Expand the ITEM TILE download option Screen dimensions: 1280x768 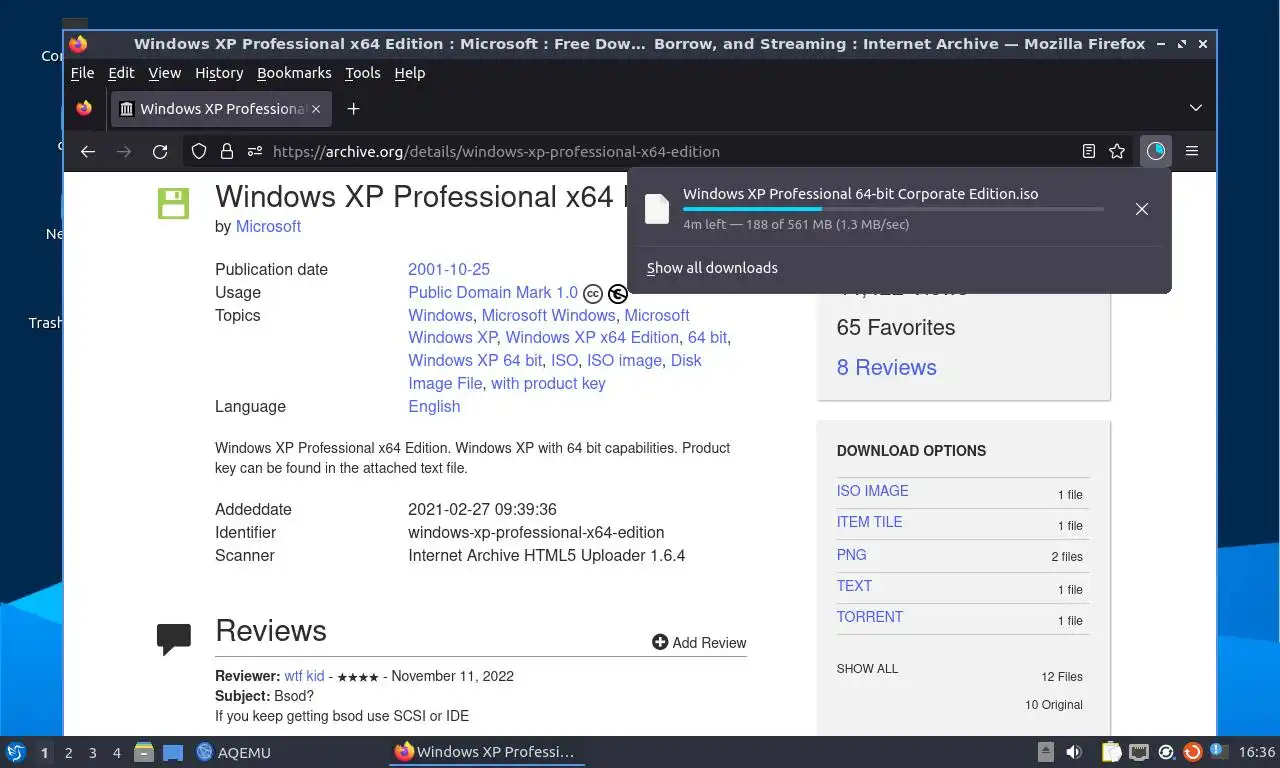870,522
